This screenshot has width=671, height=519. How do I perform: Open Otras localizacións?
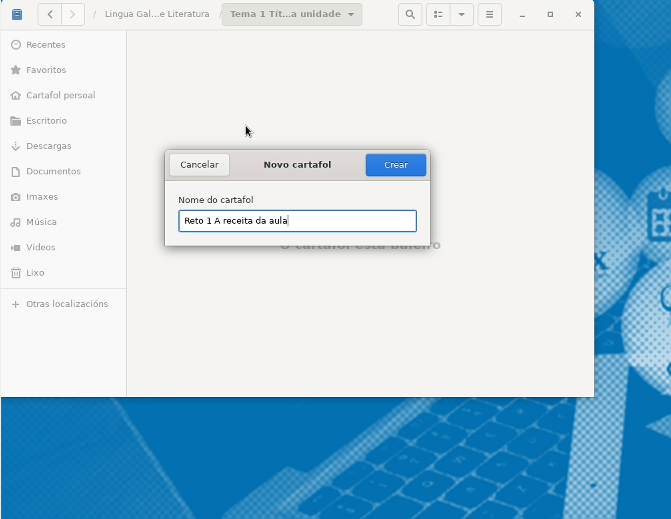pos(67,304)
